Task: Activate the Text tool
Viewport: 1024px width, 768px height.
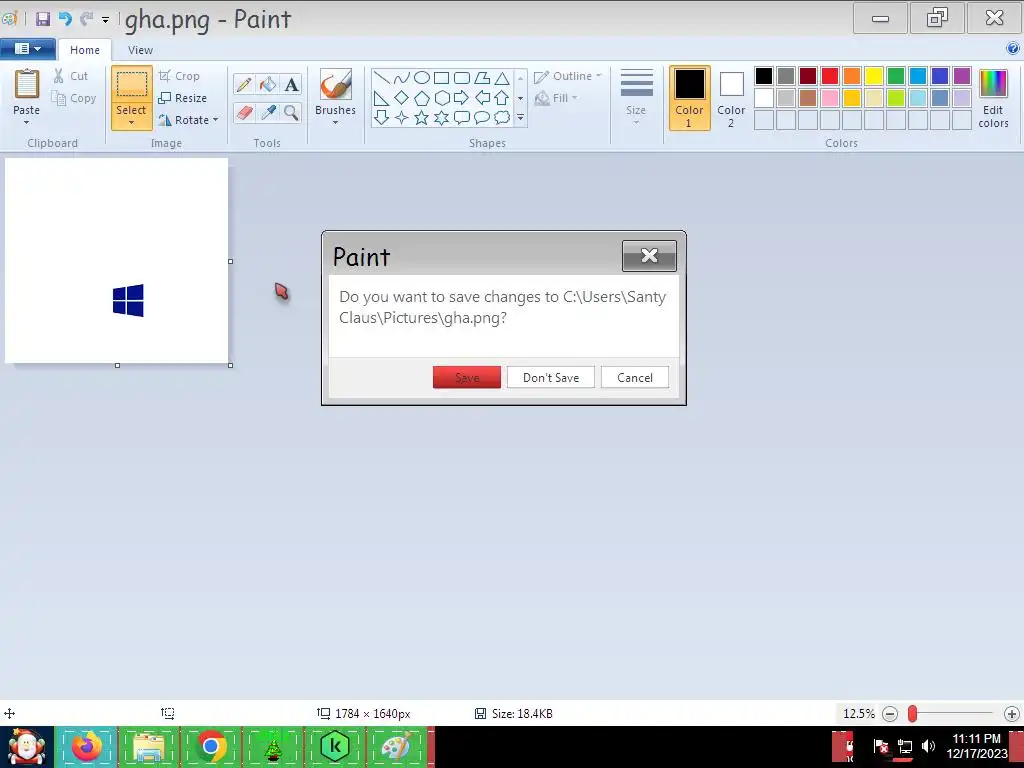Action: [291, 84]
